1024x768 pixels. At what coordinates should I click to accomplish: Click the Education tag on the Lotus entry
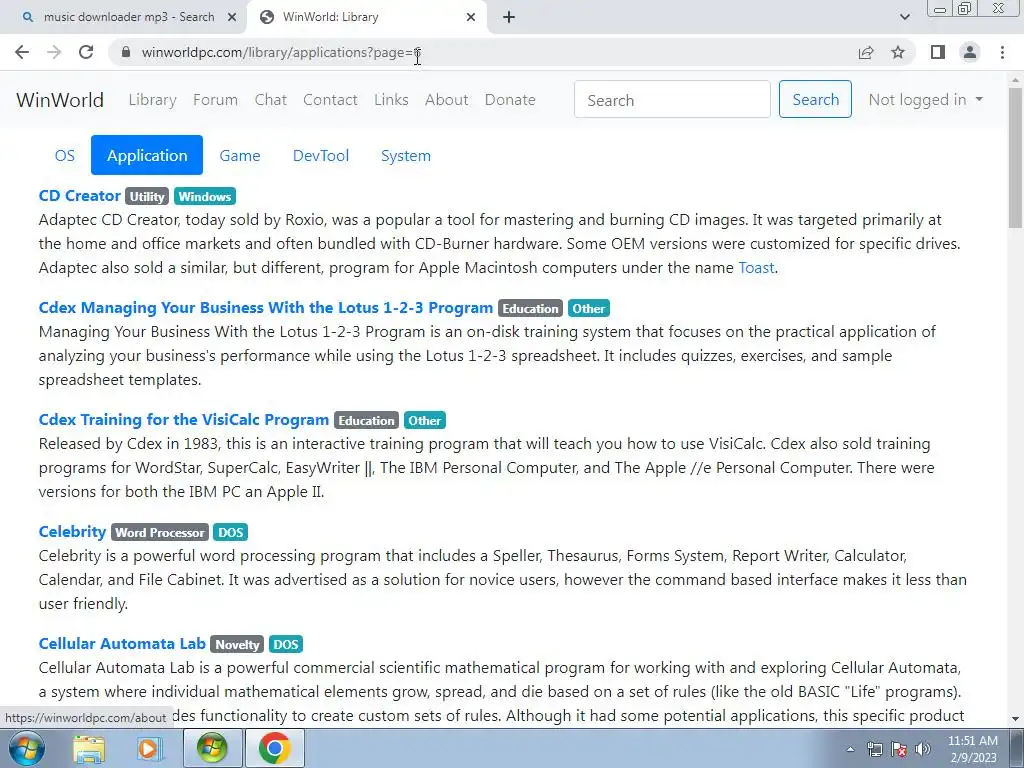pos(530,309)
